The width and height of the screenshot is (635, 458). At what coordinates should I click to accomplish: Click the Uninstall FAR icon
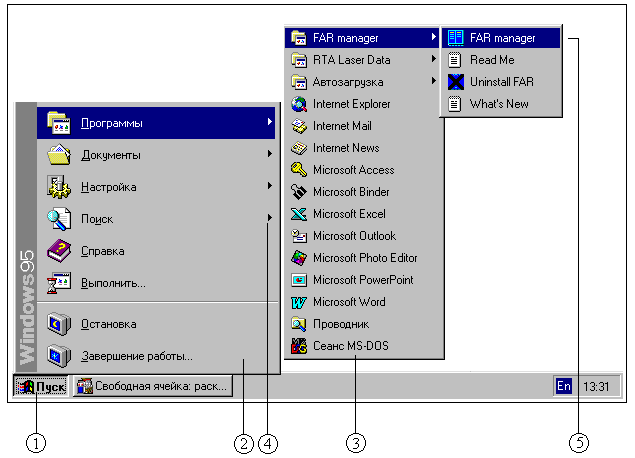(456, 82)
